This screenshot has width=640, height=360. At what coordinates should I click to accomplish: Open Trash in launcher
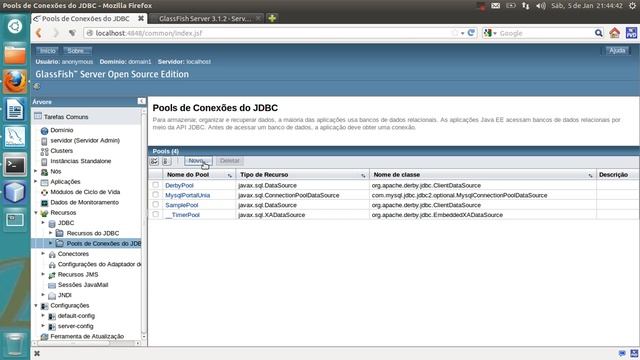coord(15,344)
